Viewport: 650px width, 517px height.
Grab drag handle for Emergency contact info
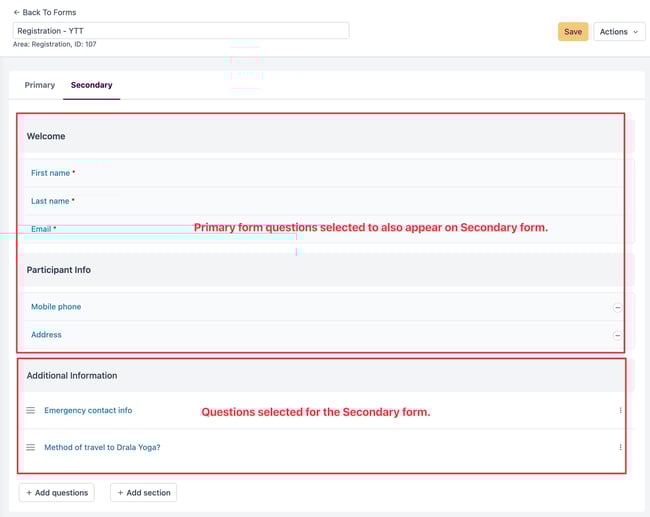tap(31, 410)
